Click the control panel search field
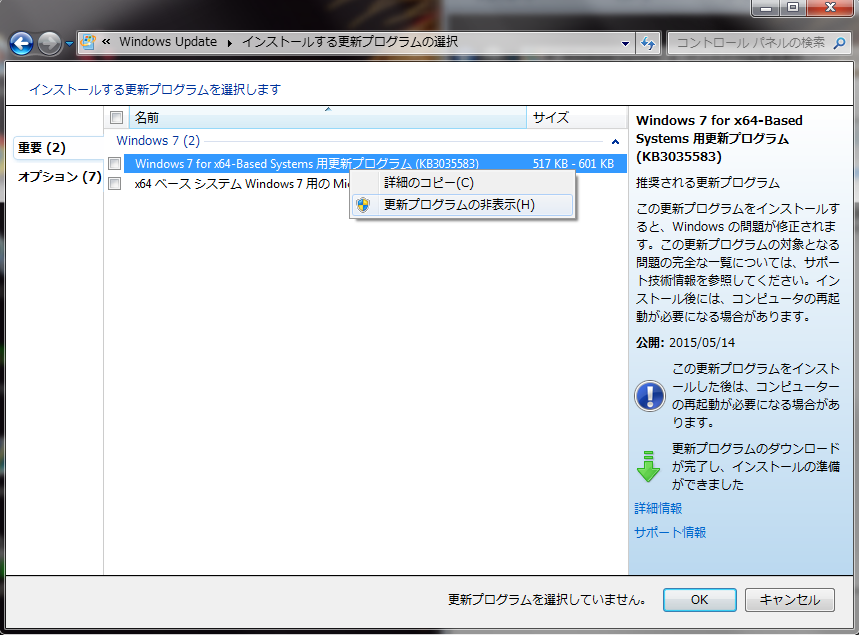Screen dimensions: 859x635 click(750, 43)
